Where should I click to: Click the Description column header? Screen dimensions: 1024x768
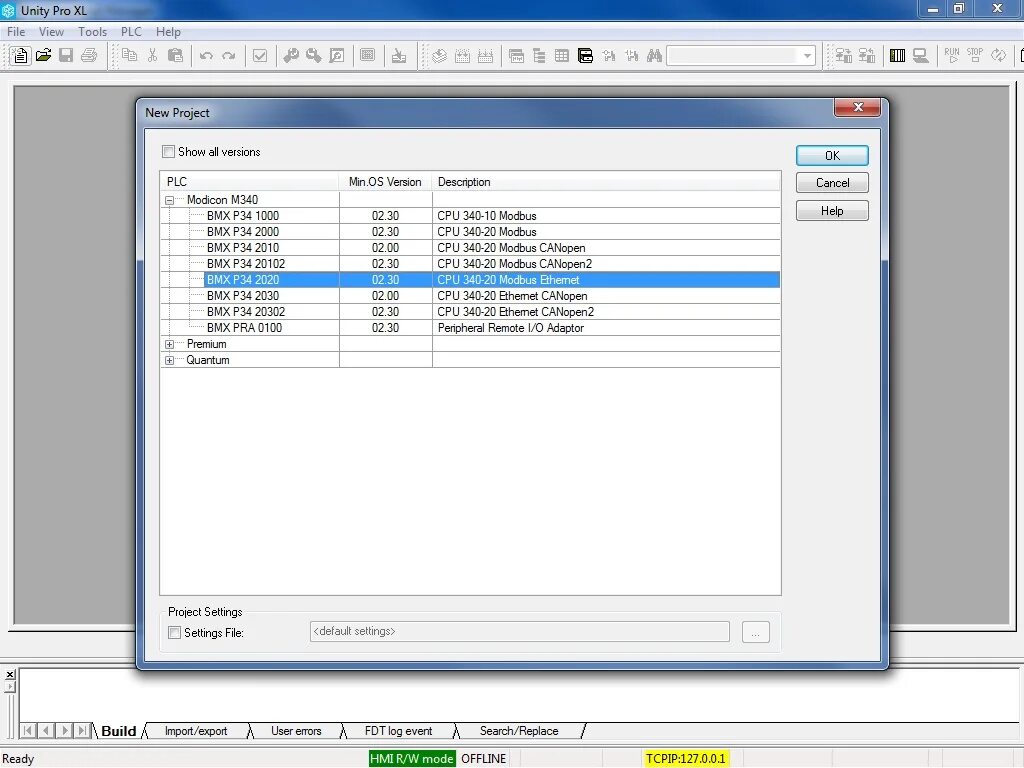(x=606, y=182)
